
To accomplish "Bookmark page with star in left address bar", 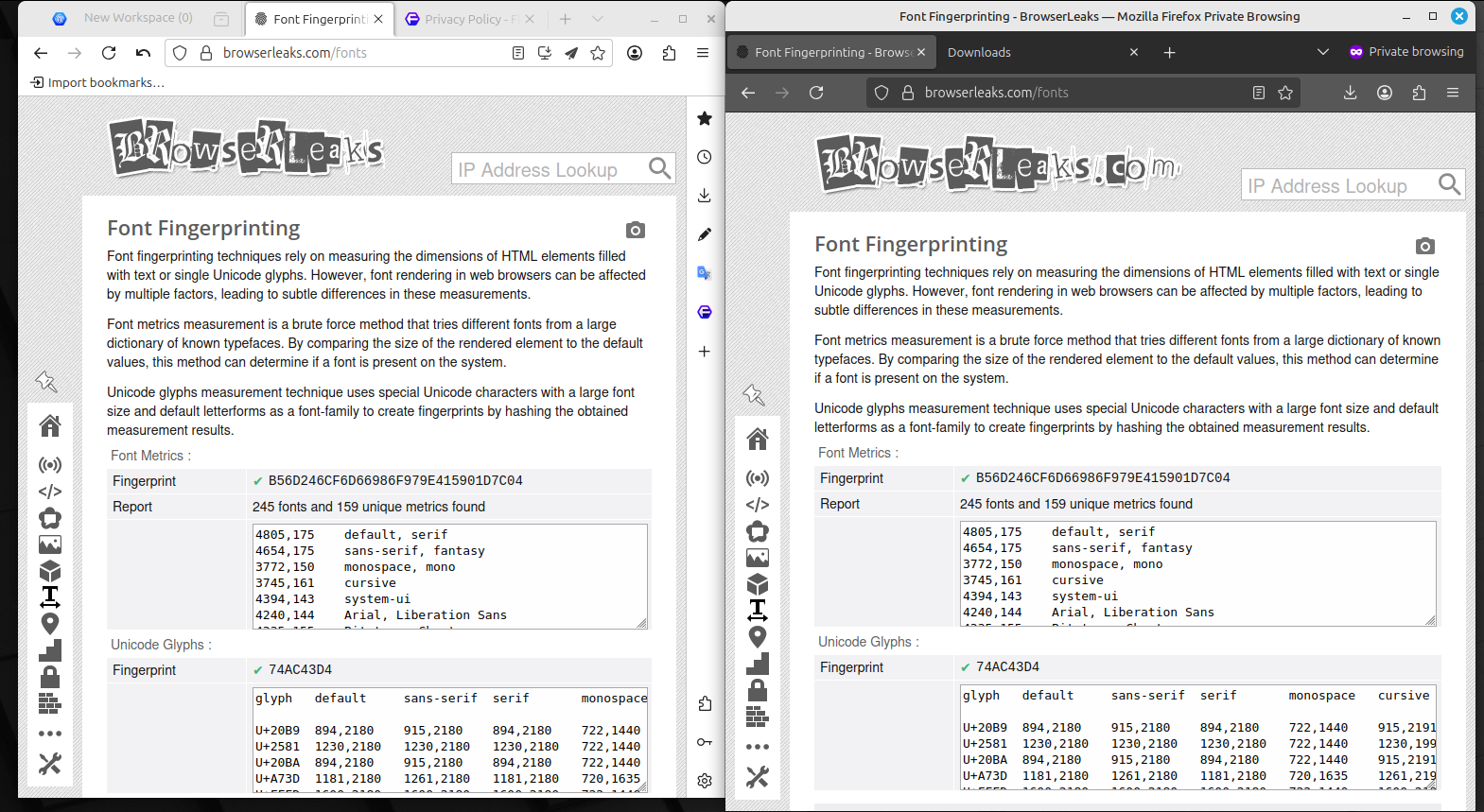I will 598,53.
